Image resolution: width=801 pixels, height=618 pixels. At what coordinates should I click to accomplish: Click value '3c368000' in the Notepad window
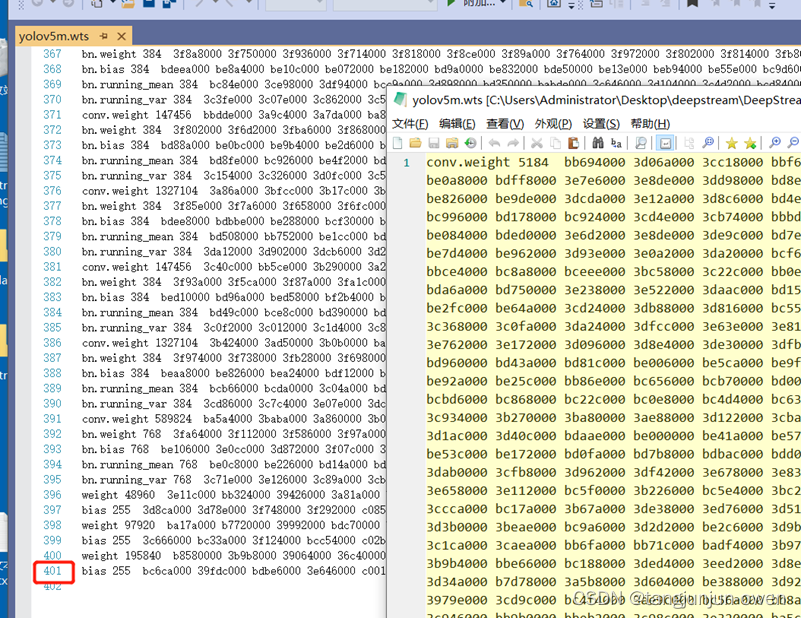pos(457,326)
